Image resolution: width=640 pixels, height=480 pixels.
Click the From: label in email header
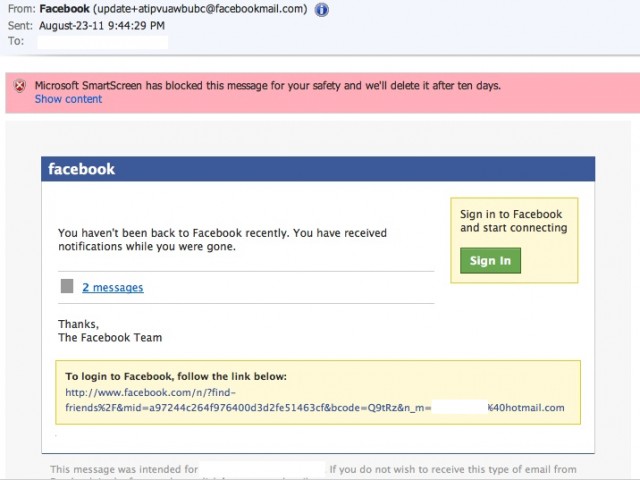pyautogui.click(x=21, y=9)
